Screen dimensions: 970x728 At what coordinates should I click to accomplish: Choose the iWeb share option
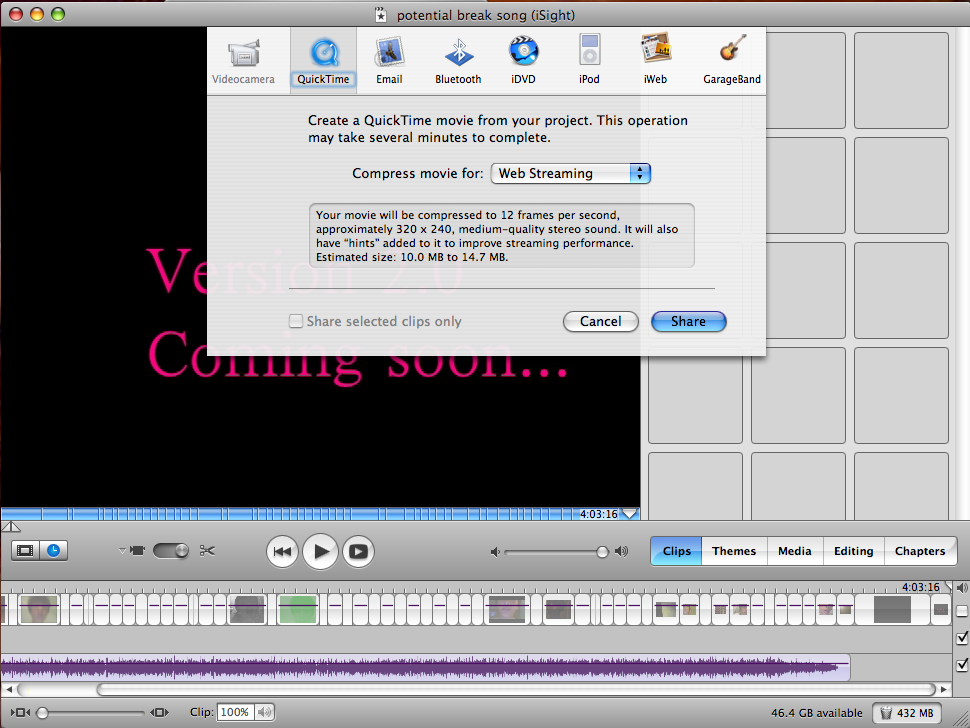655,61
